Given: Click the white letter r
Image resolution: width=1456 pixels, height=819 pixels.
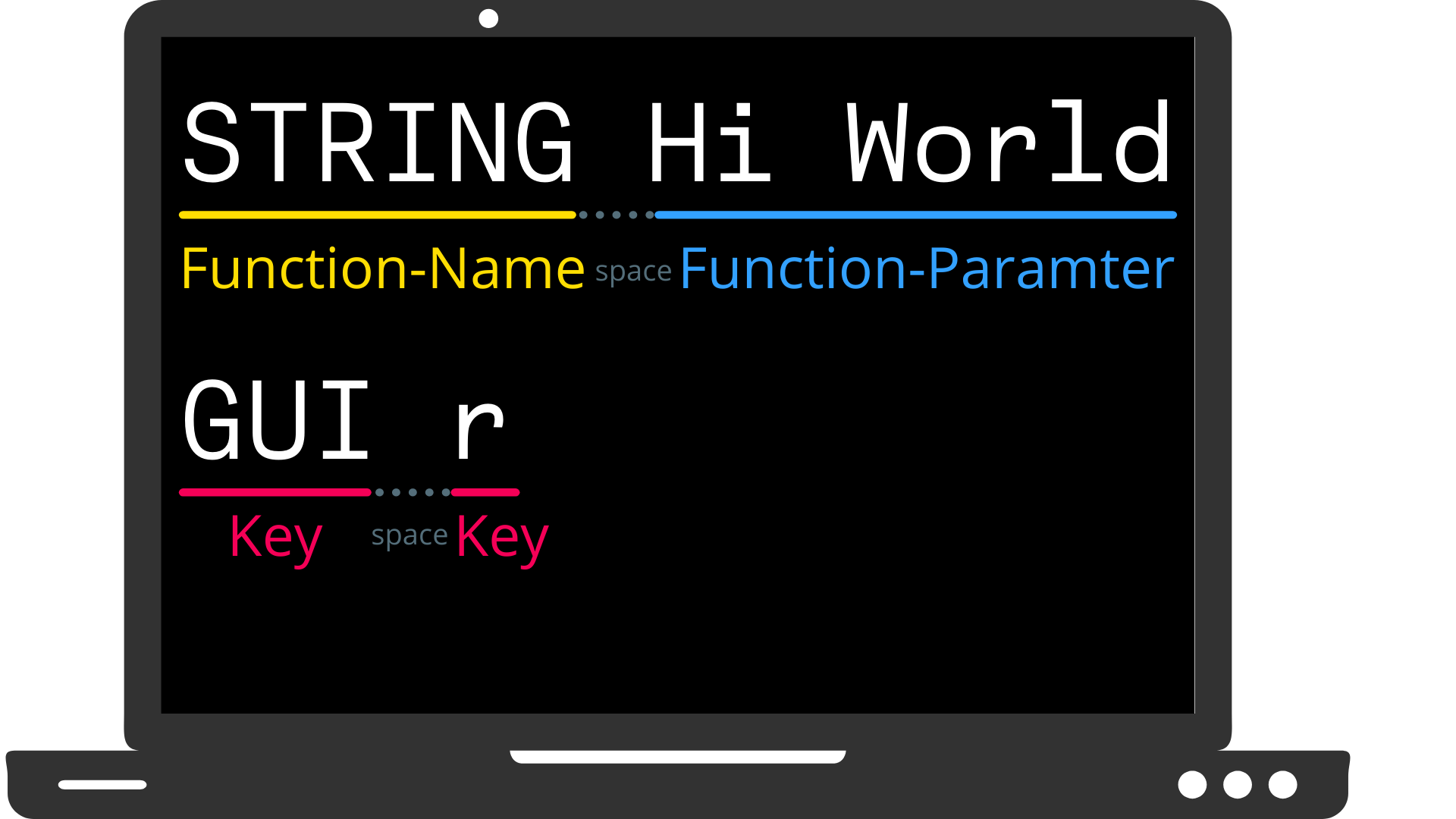Looking at the screenshot, I should tap(479, 430).
